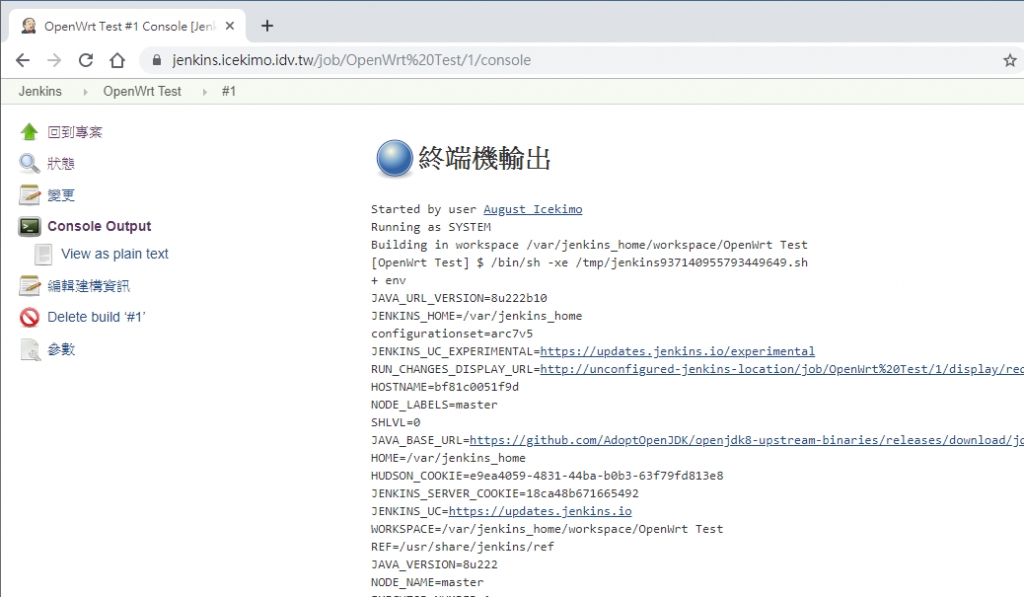Close the OpenWrt Test #1 Console tab
Viewport: 1024px width, 597px height.
[230, 26]
